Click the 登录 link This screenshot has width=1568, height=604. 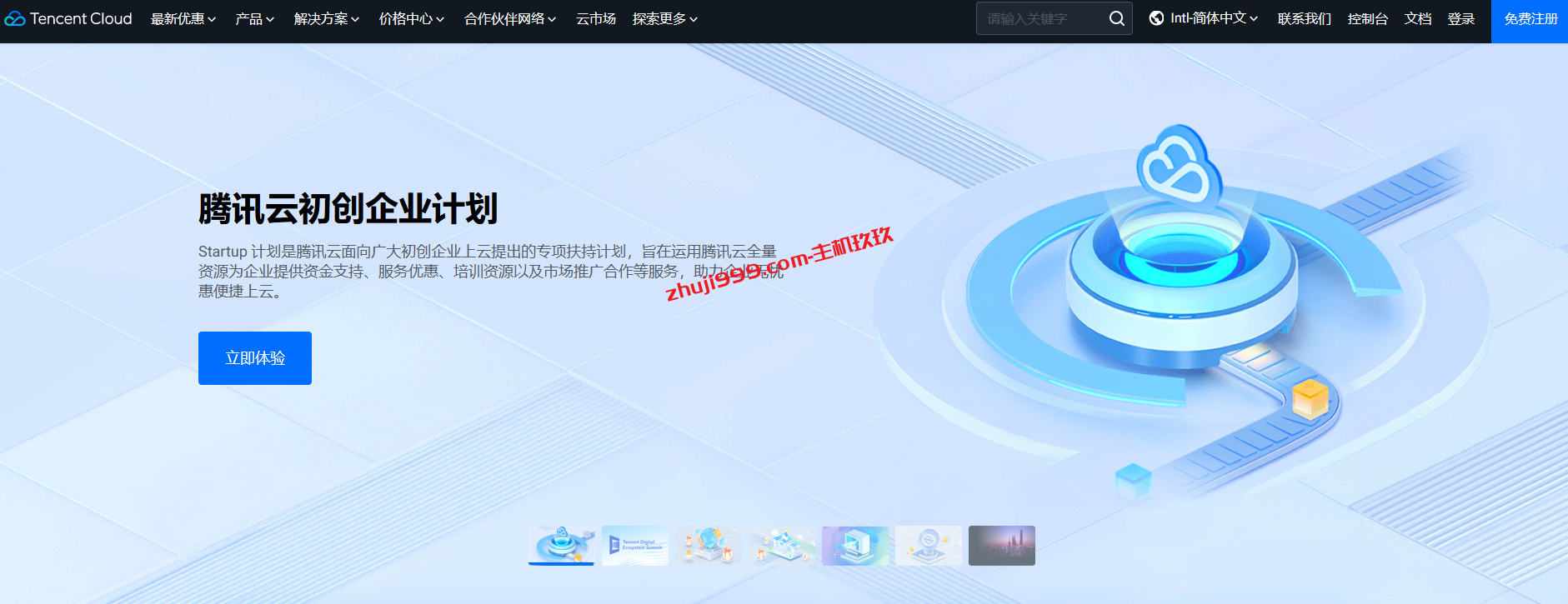(1460, 18)
